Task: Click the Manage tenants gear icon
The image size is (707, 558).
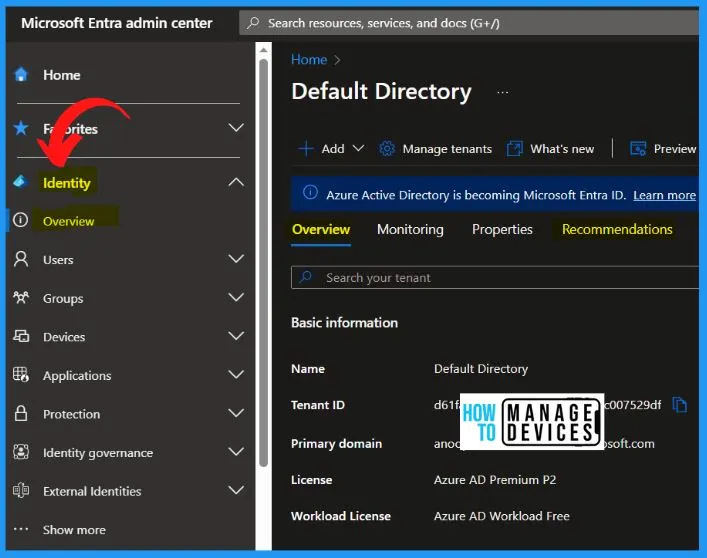Action: coord(386,148)
